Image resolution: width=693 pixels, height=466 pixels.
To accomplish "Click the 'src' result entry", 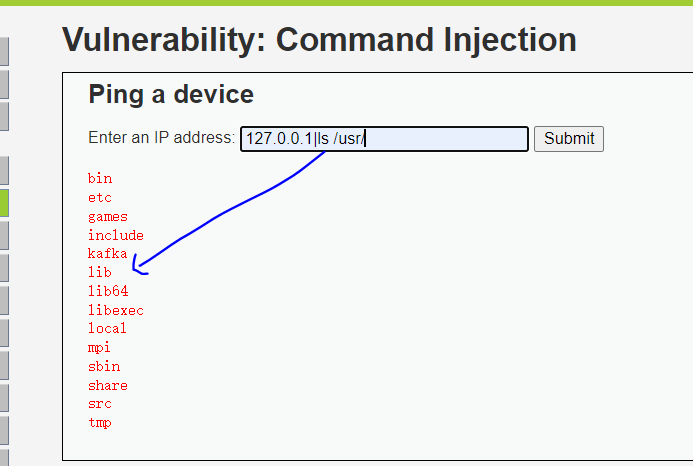I will click(100, 404).
